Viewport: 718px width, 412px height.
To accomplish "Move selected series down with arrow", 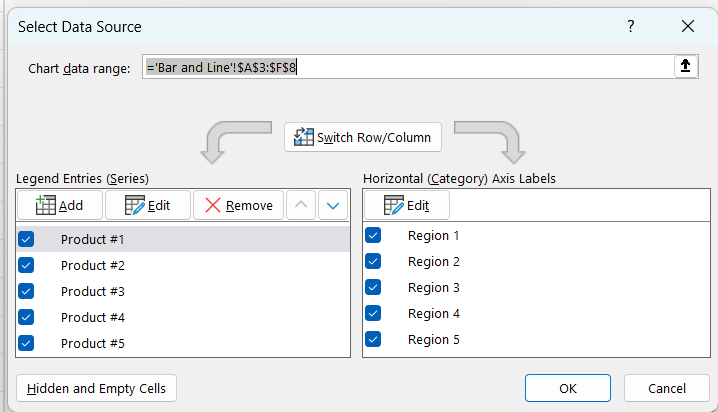I will click(x=333, y=206).
